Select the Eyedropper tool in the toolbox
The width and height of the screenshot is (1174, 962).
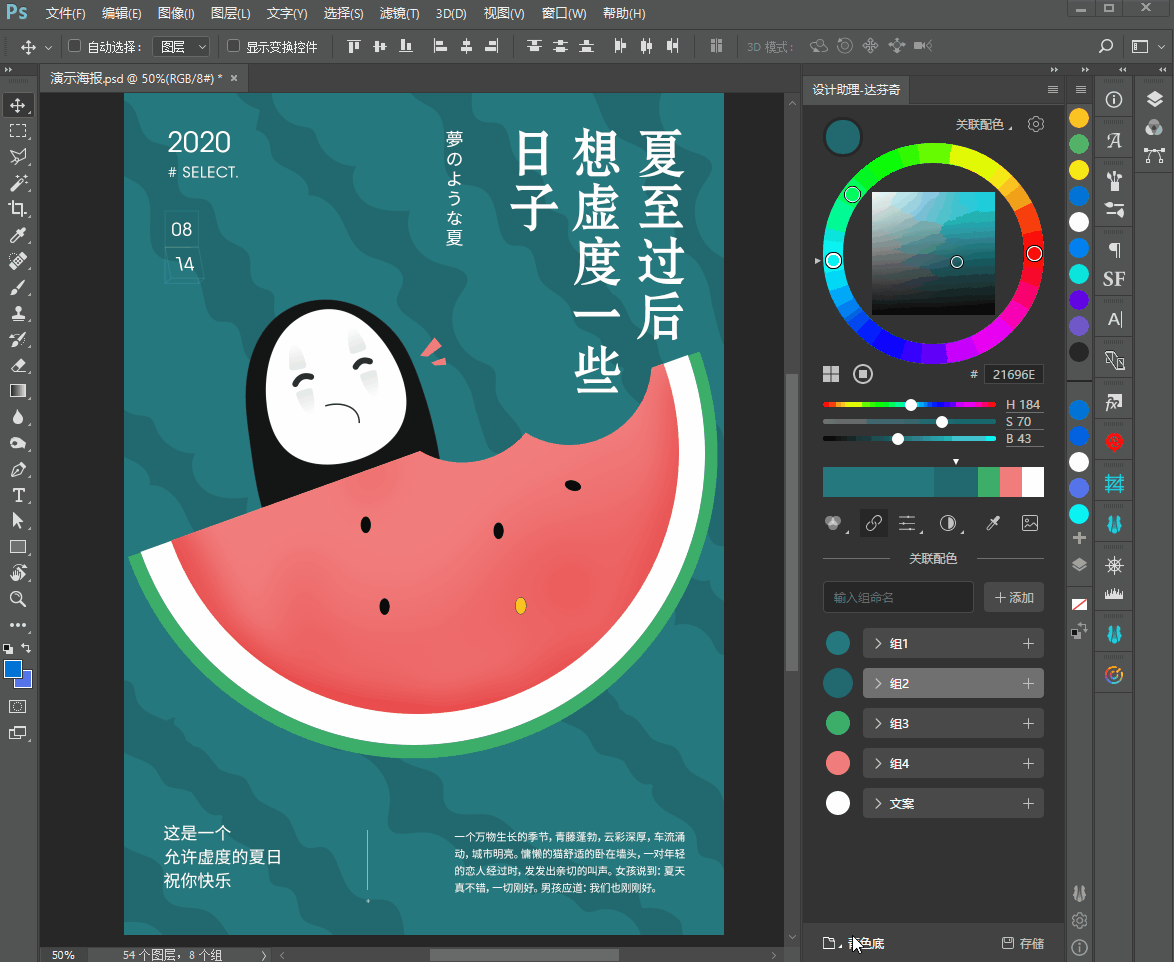18,235
